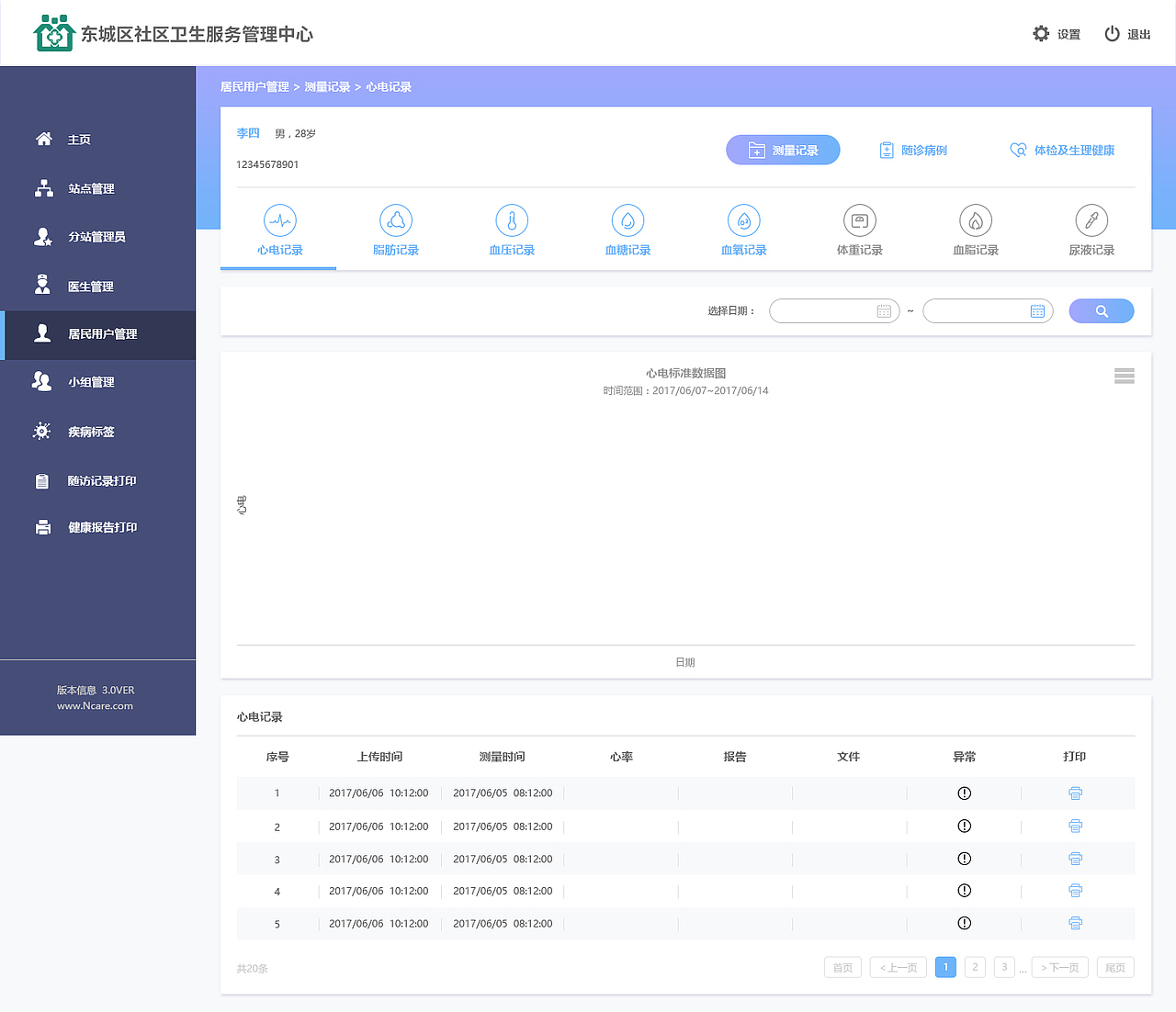Click the 测量记录 highlighted button
1176x1012 pixels.
click(783, 150)
